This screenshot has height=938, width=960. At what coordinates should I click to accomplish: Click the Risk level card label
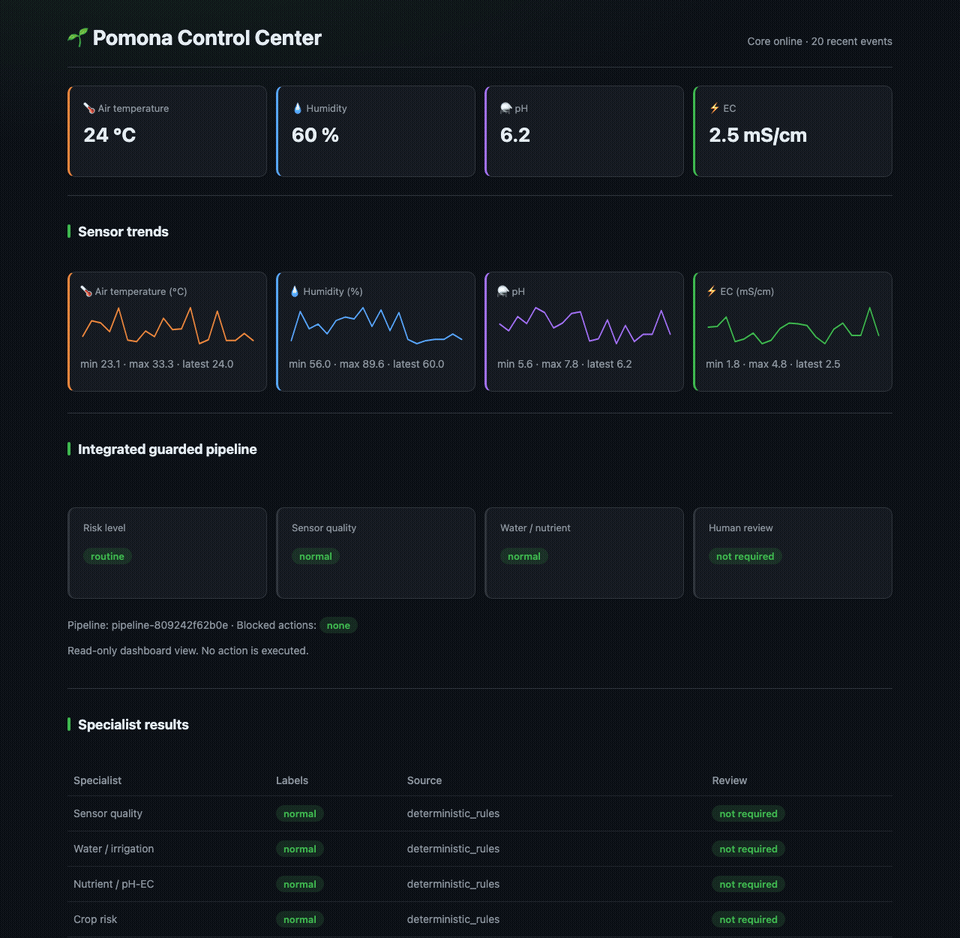coord(104,528)
